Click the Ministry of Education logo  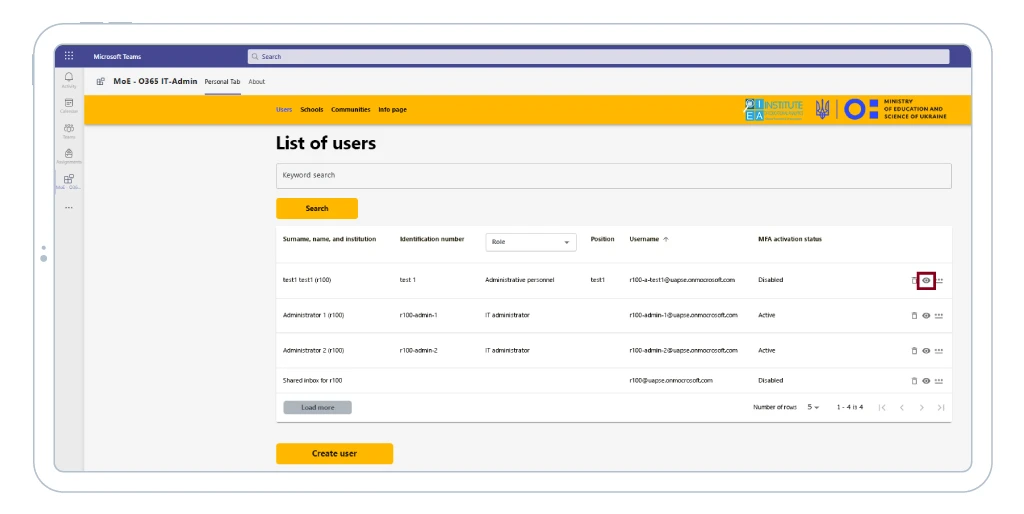pos(895,109)
